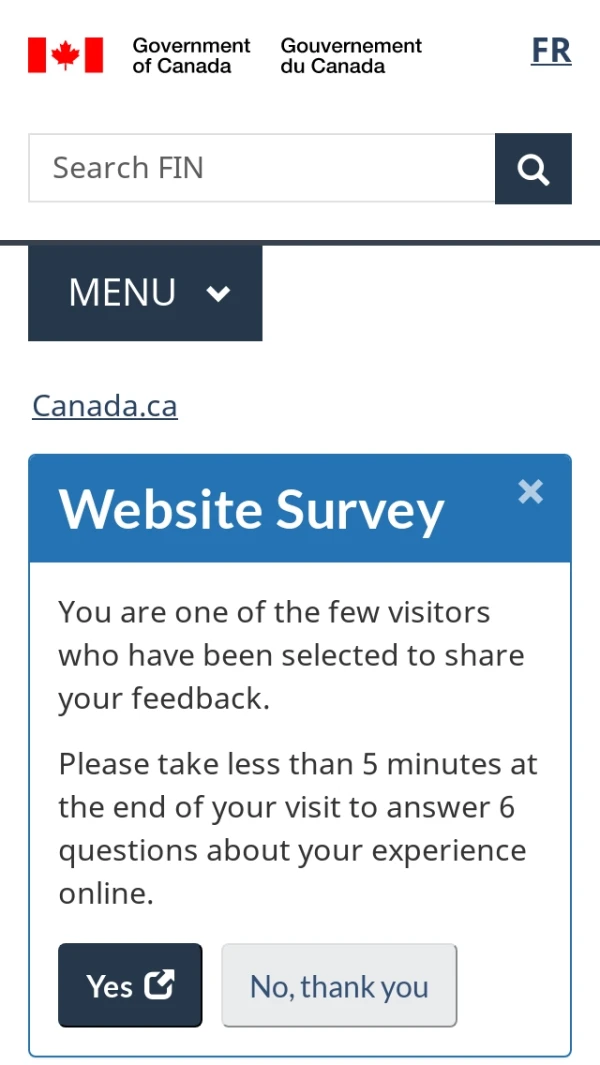Click the word MENU on the button
Viewport: 600px width, 1065px height.
click(x=122, y=293)
